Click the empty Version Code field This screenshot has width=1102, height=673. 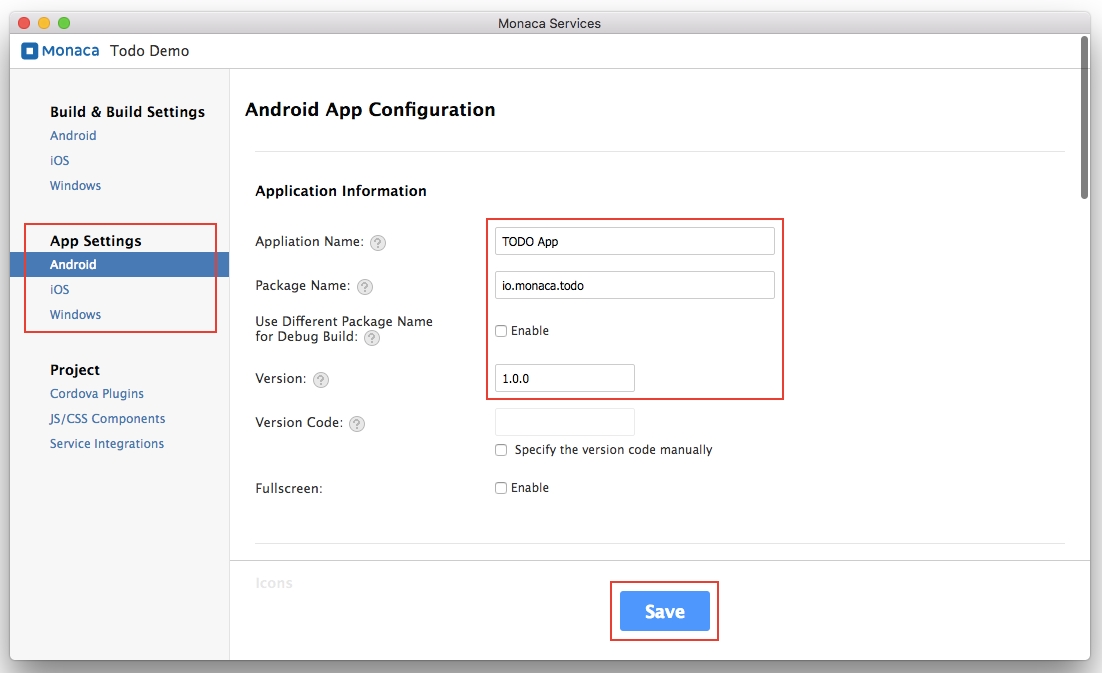(565, 422)
